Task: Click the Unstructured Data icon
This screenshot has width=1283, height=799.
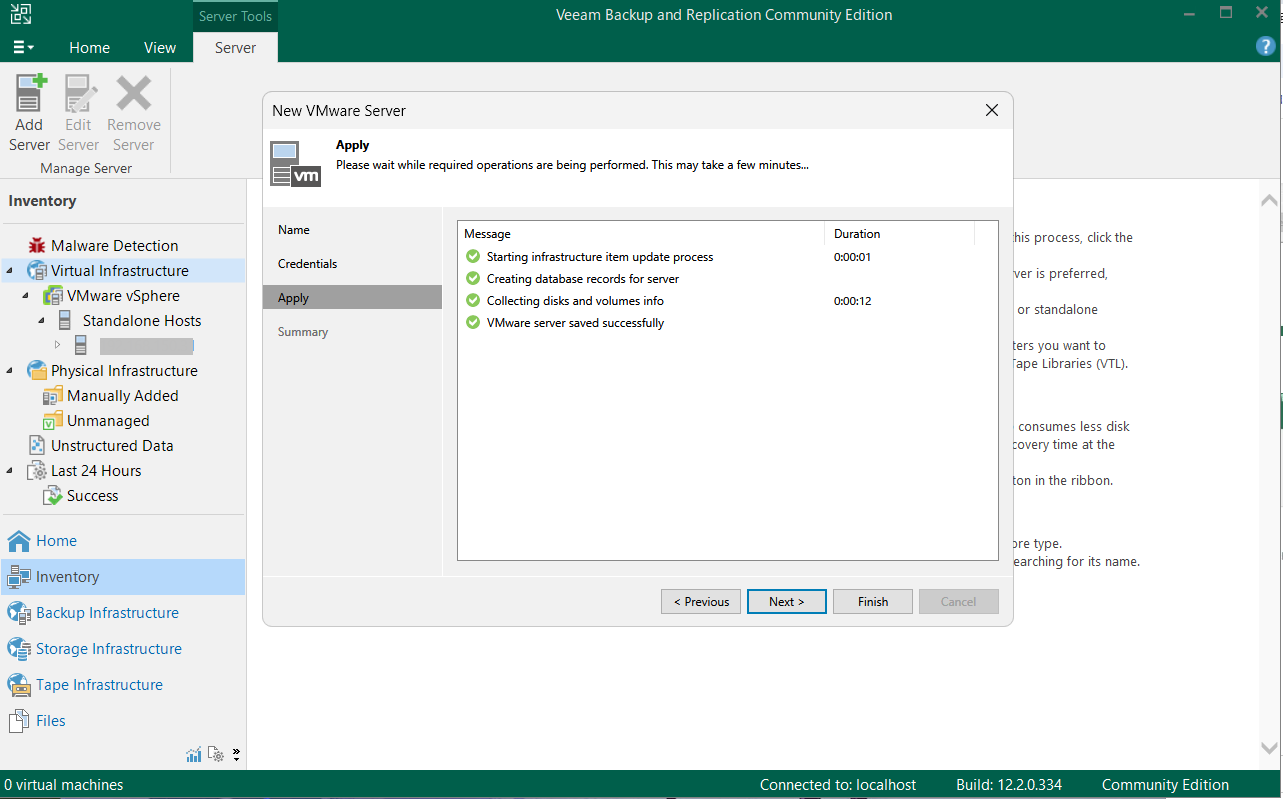Action: 37,445
